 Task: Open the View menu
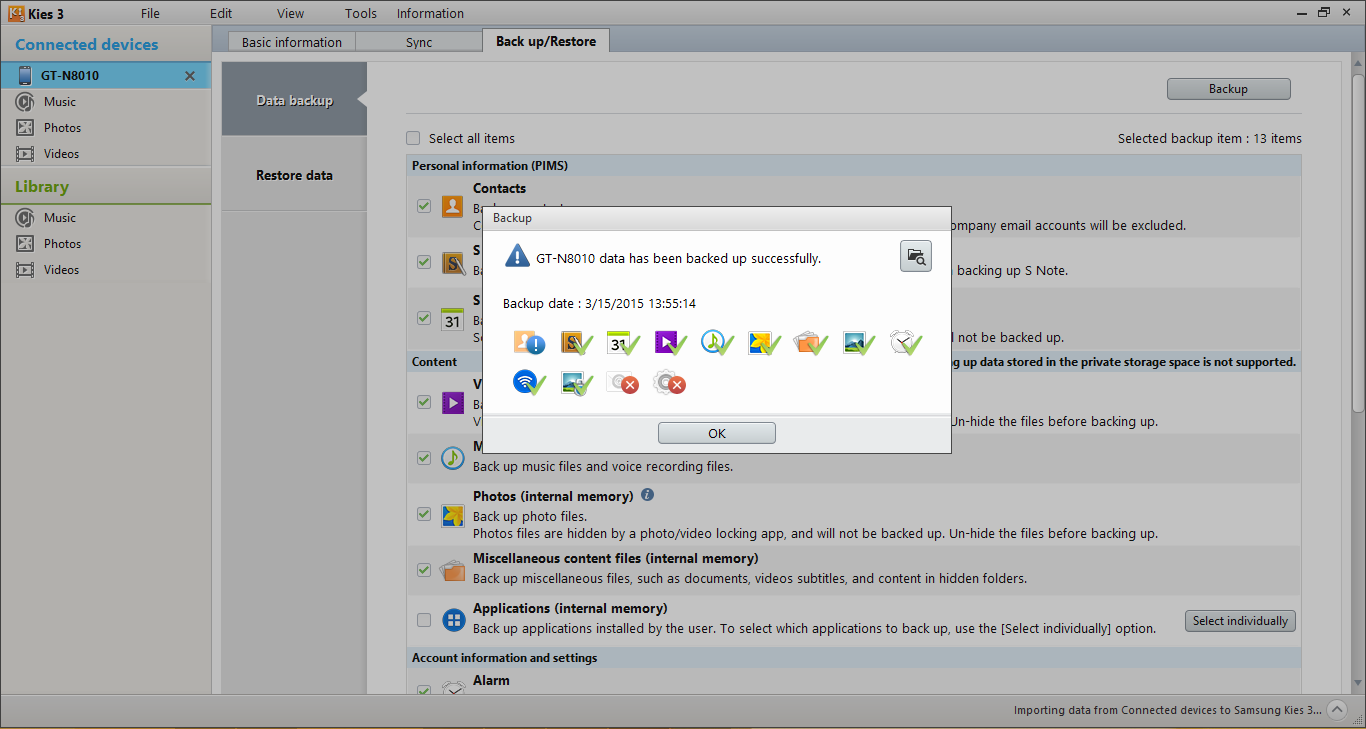tap(291, 13)
